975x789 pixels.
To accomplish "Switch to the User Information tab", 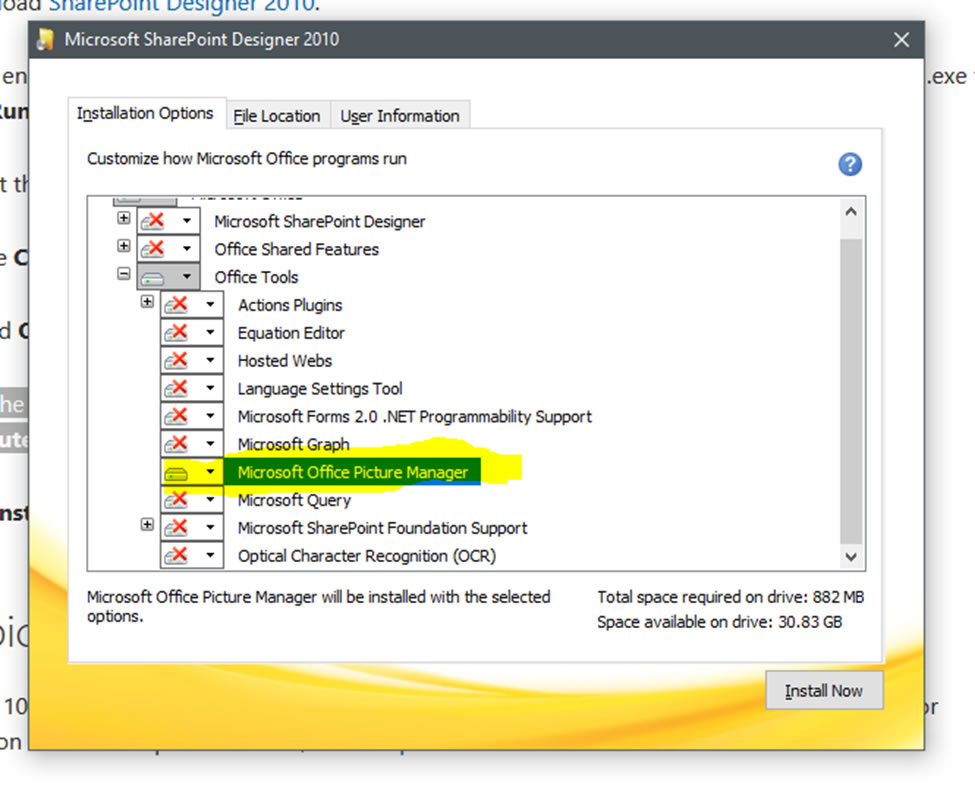I will [x=400, y=115].
